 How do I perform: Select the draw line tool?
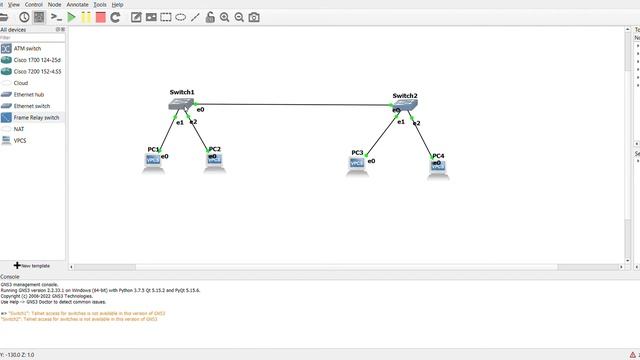point(195,17)
